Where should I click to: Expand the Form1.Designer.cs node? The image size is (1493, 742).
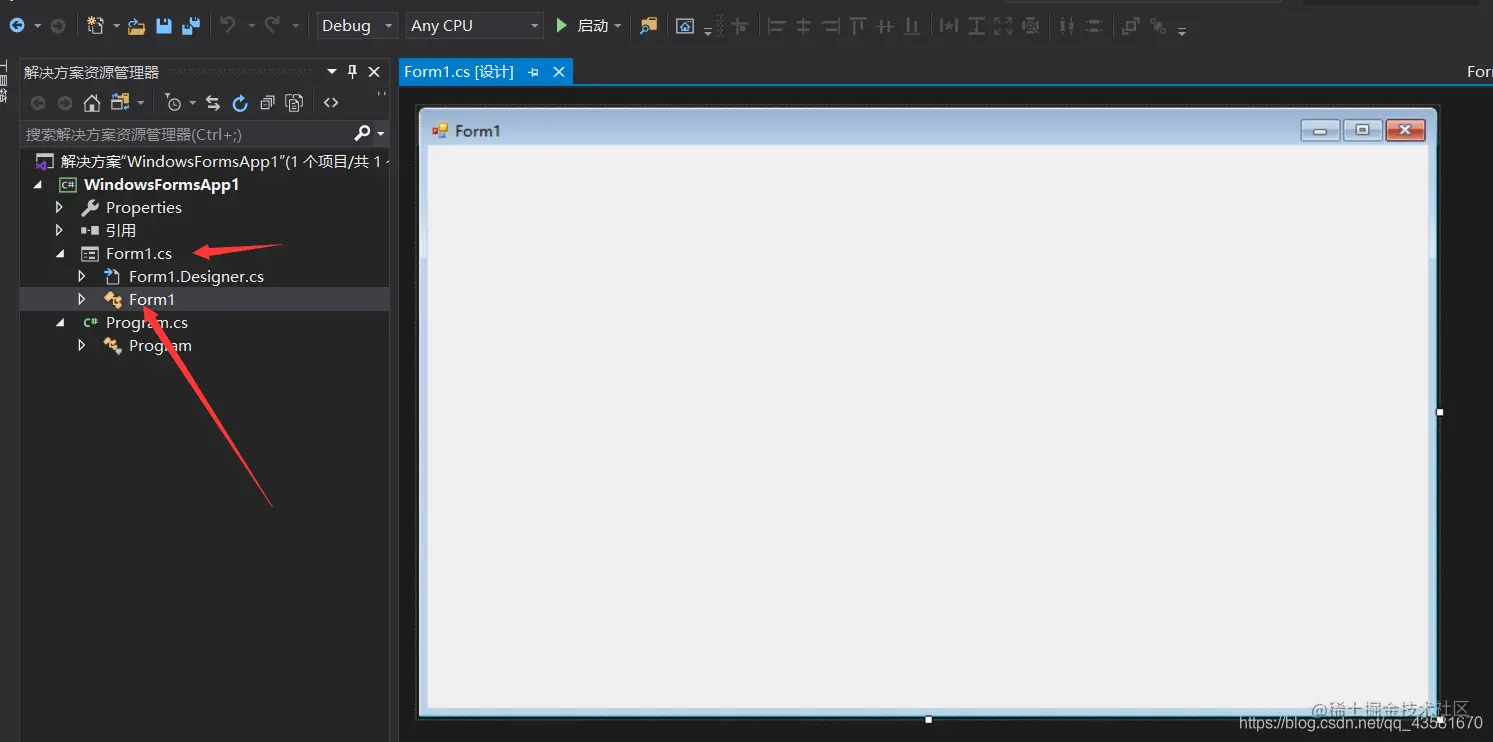[x=82, y=276]
